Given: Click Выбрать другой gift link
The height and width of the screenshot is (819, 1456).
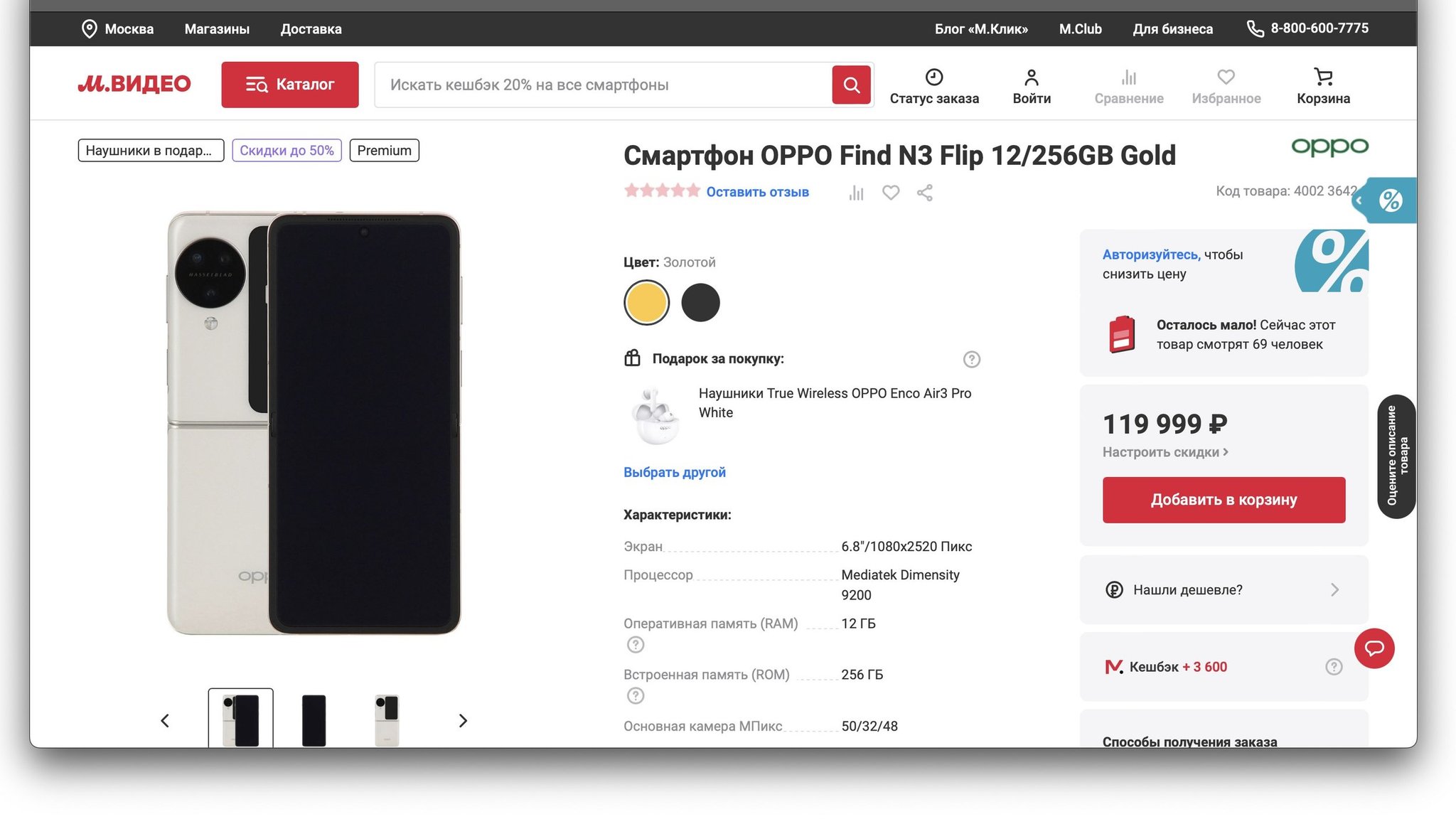Looking at the screenshot, I should 674,472.
